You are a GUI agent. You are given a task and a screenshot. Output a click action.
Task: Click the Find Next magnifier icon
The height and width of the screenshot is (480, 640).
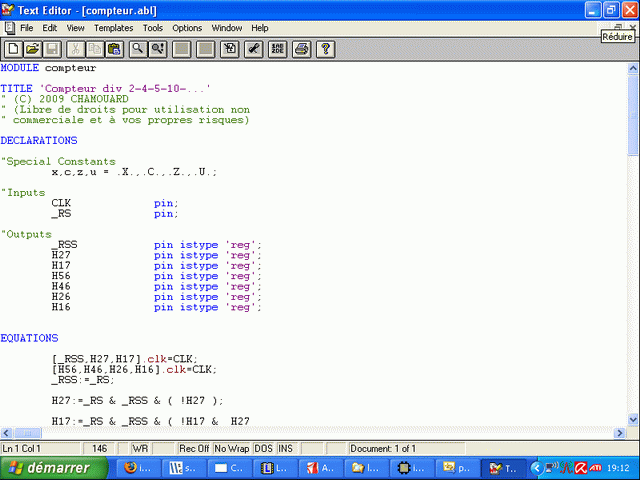click(x=158, y=48)
